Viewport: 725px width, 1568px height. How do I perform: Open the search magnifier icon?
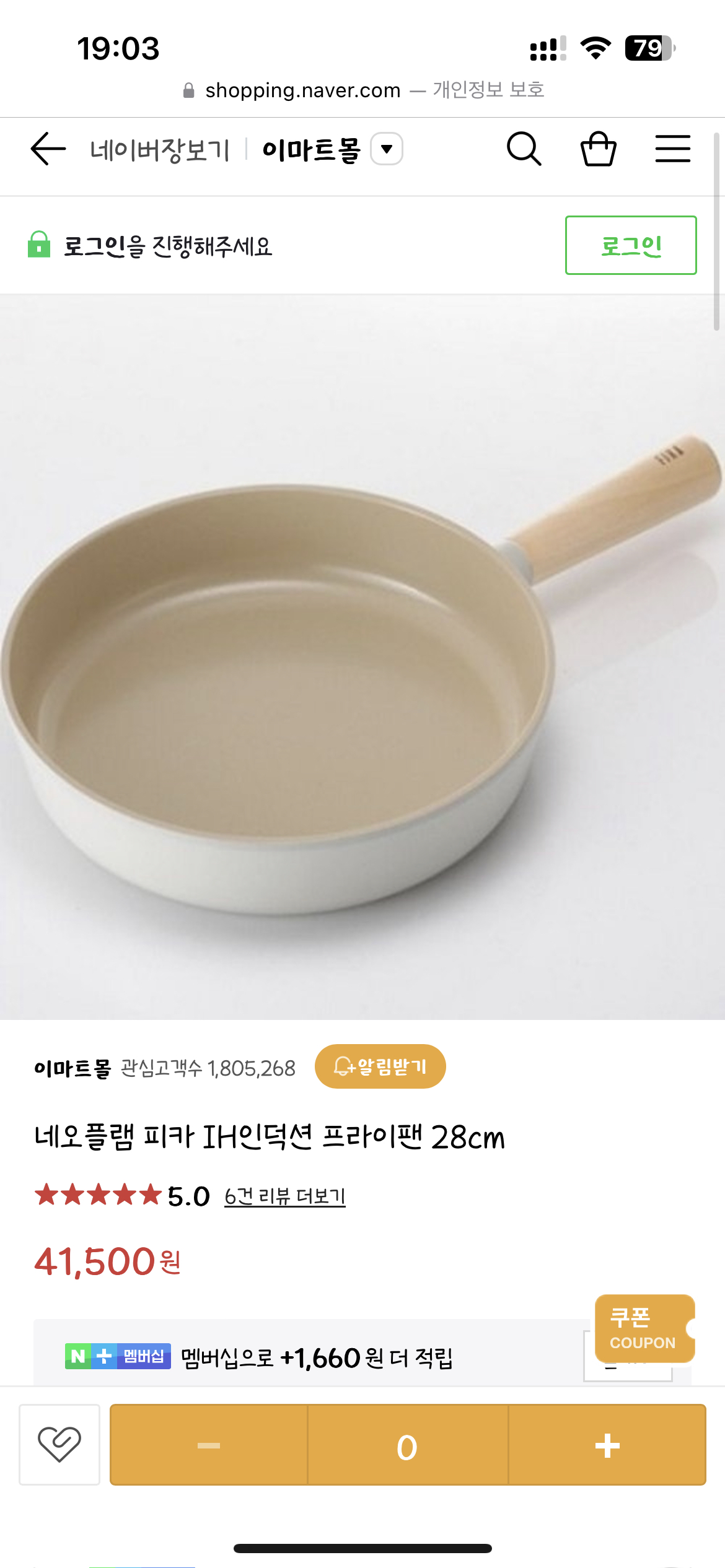tap(524, 149)
